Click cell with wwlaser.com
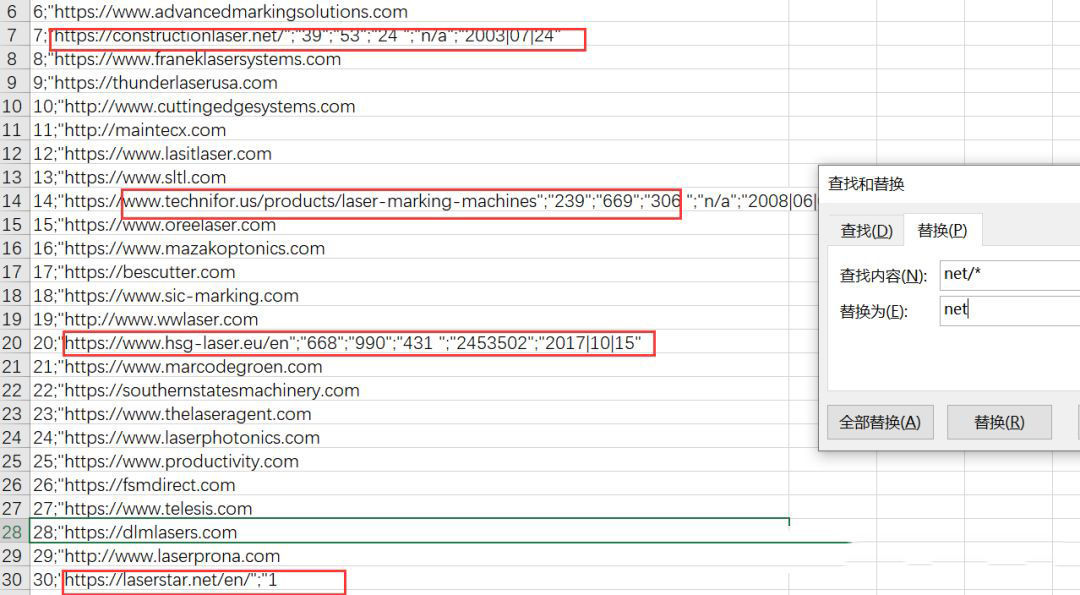Image resolution: width=1080 pixels, height=595 pixels. pos(410,319)
